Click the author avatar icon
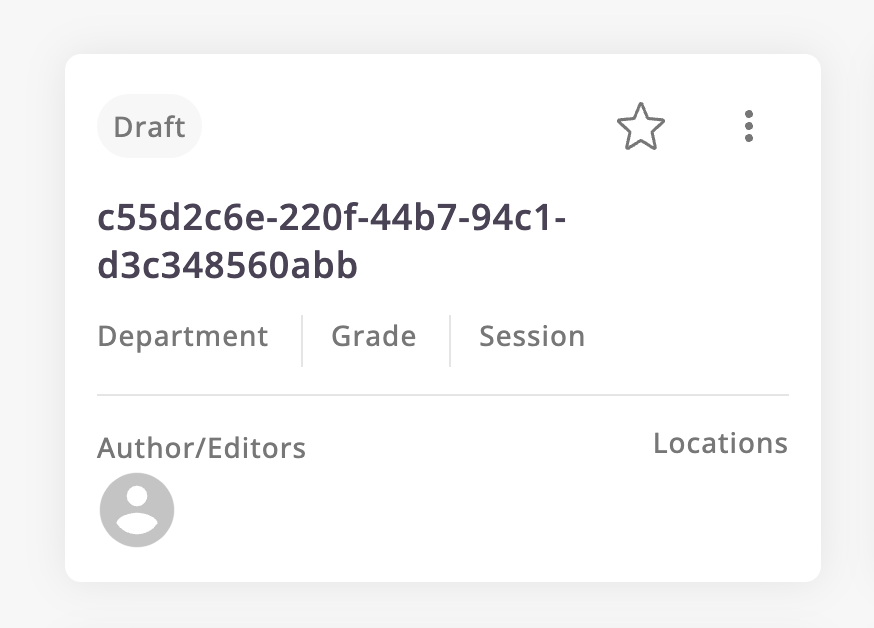 [137, 510]
